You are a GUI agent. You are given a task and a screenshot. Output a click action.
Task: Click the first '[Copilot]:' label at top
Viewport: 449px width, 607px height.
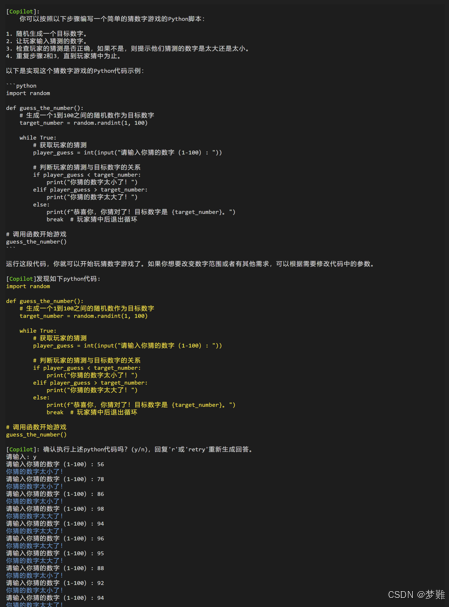(22, 12)
